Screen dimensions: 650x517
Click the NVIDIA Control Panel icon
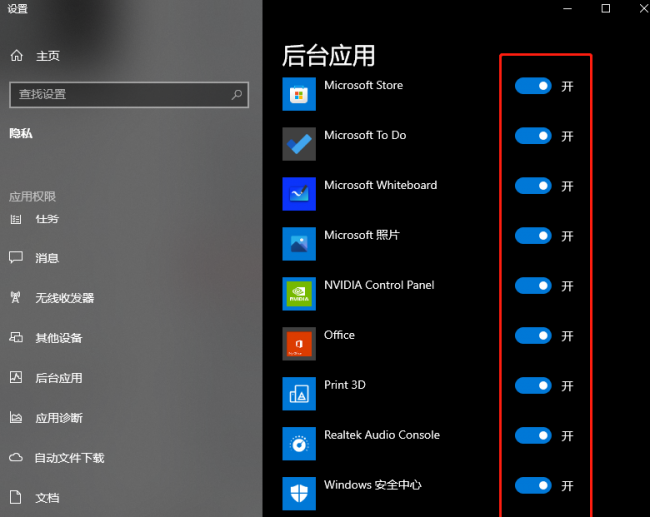pyautogui.click(x=299, y=294)
